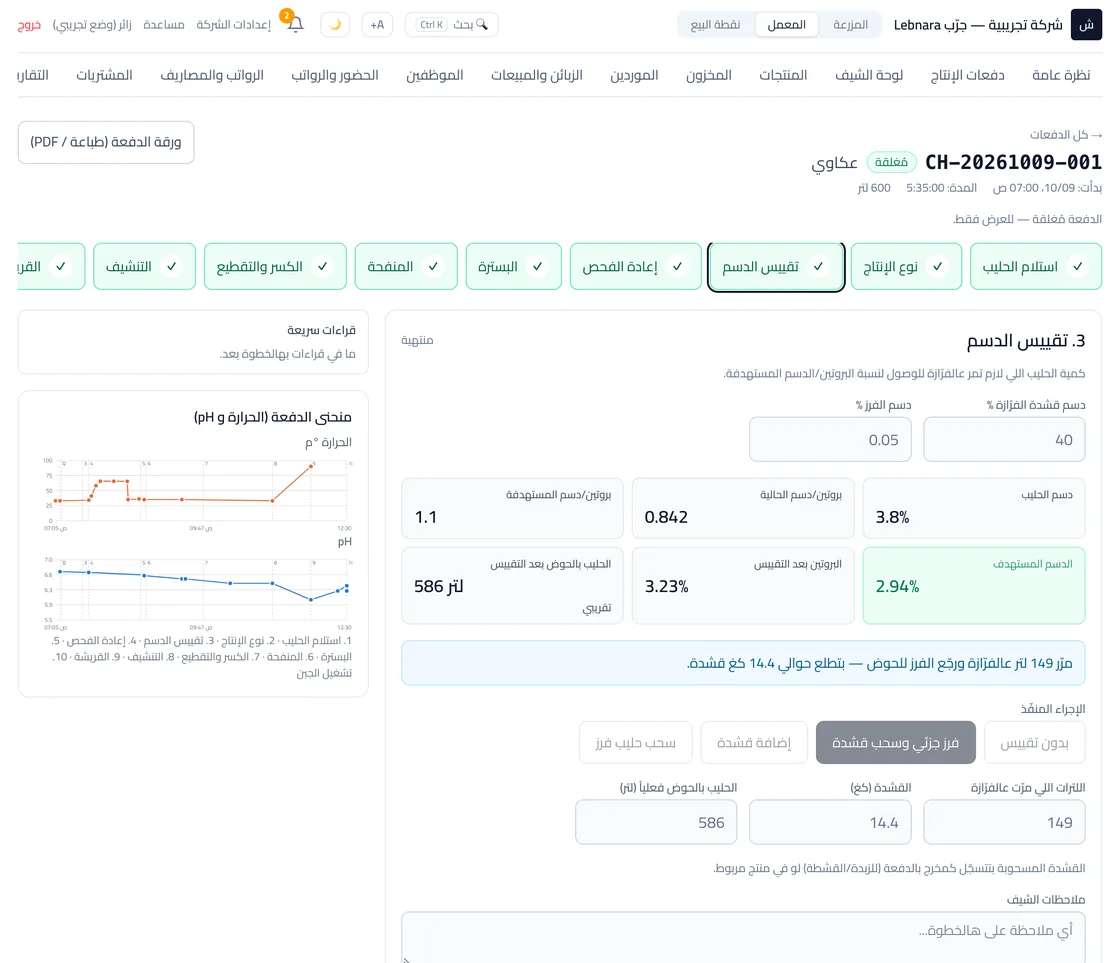Go back via كل الدفعات link
Screen dimensions: 1120x963
tap(1066, 135)
